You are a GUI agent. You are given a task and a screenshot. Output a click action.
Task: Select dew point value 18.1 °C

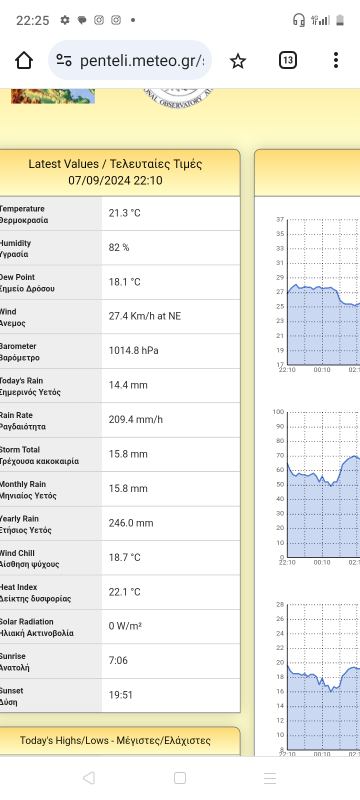click(124, 282)
